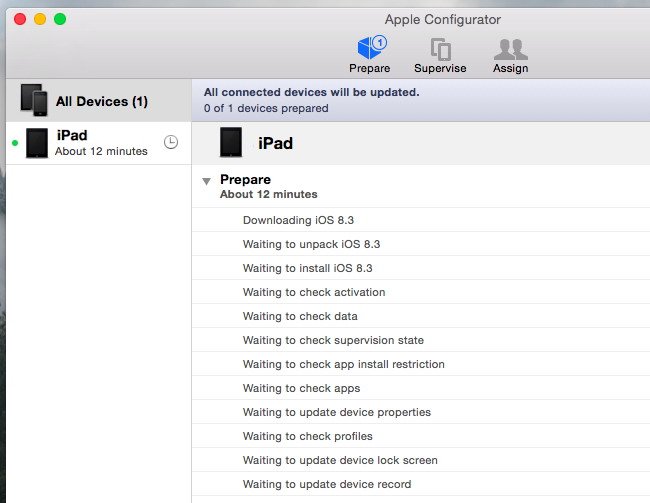
Task: Click the iPad icon in detail header
Action: coord(231,142)
